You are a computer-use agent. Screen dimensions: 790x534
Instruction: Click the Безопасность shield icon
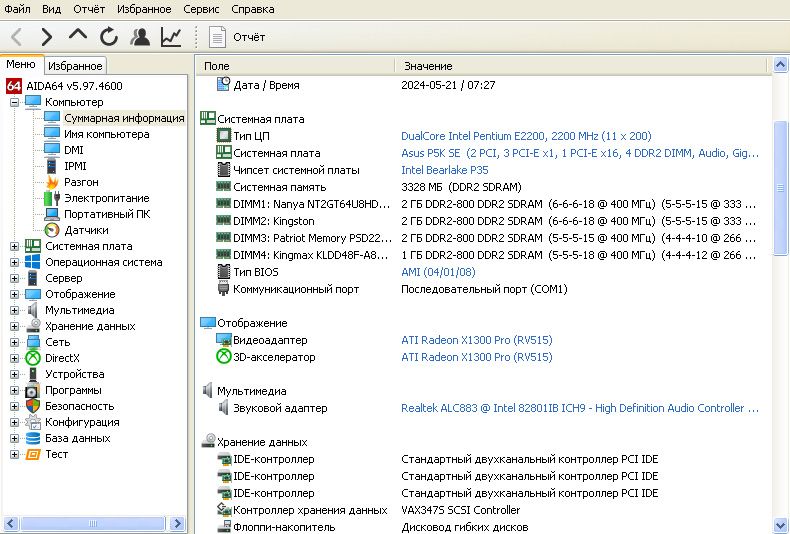tap(33, 406)
